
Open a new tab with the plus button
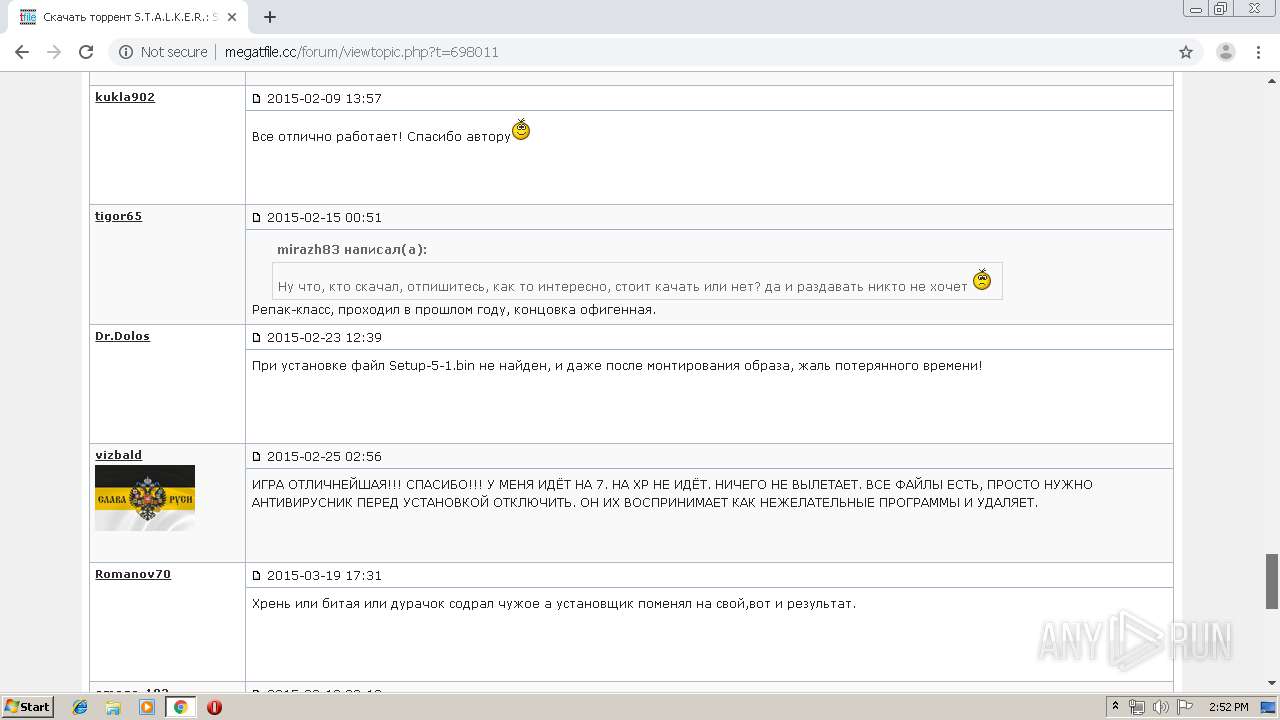(270, 17)
